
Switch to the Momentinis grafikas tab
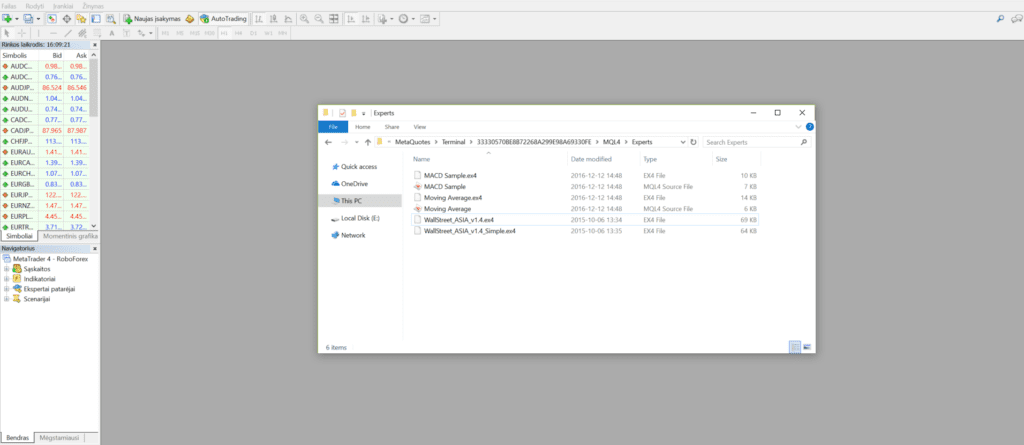(x=69, y=236)
